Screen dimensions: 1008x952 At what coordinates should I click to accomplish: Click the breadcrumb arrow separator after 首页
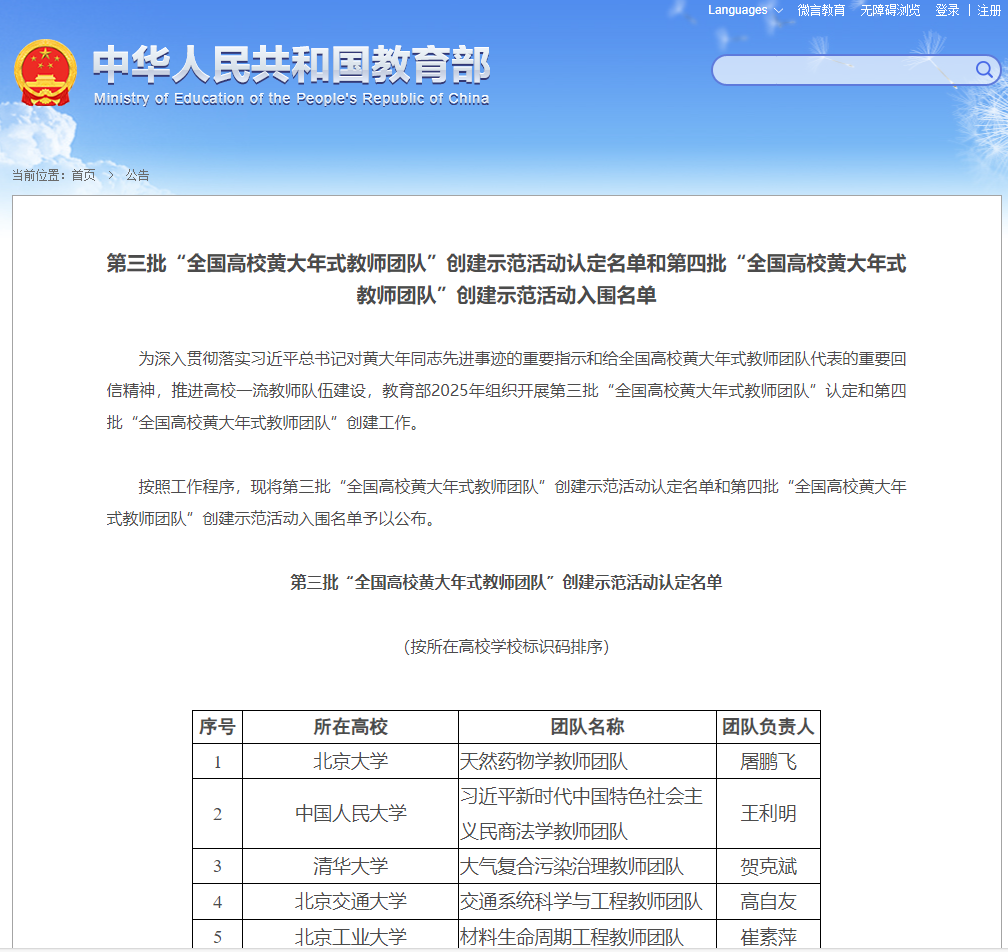[x=110, y=175]
